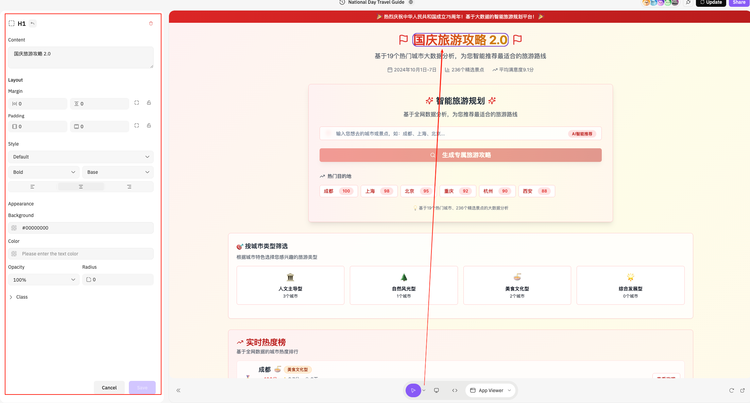This screenshot has width=750, height=403.
Task: Click the purple preview play button
Action: tap(413, 390)
